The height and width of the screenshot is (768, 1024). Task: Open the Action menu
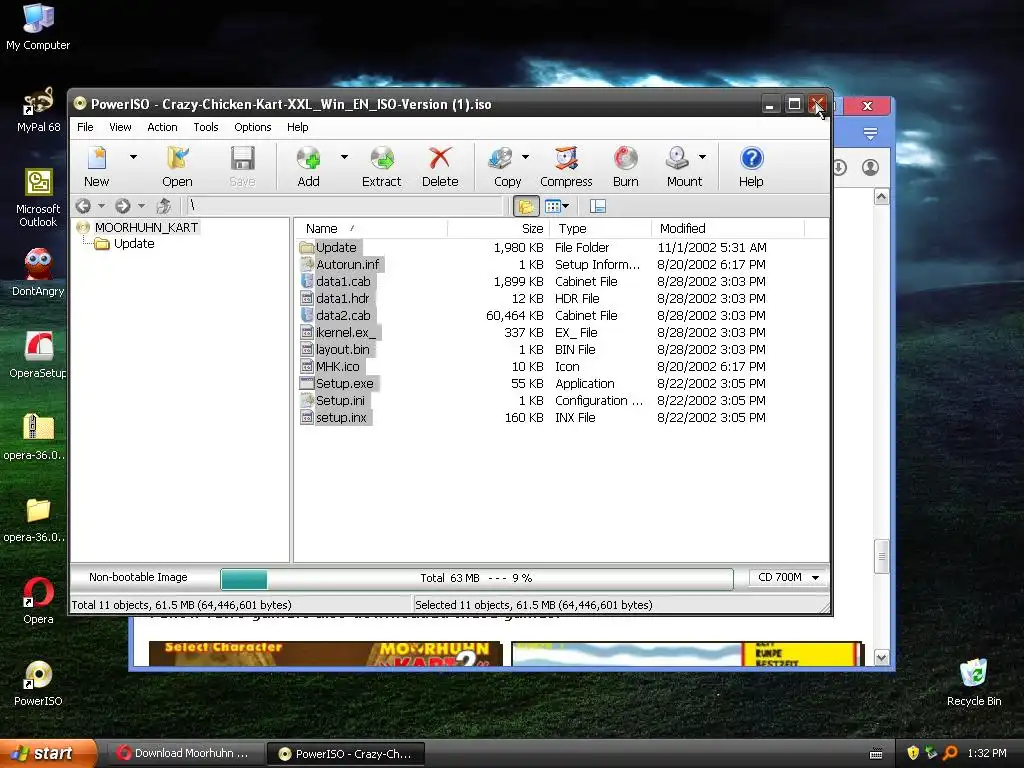(162, 127)
